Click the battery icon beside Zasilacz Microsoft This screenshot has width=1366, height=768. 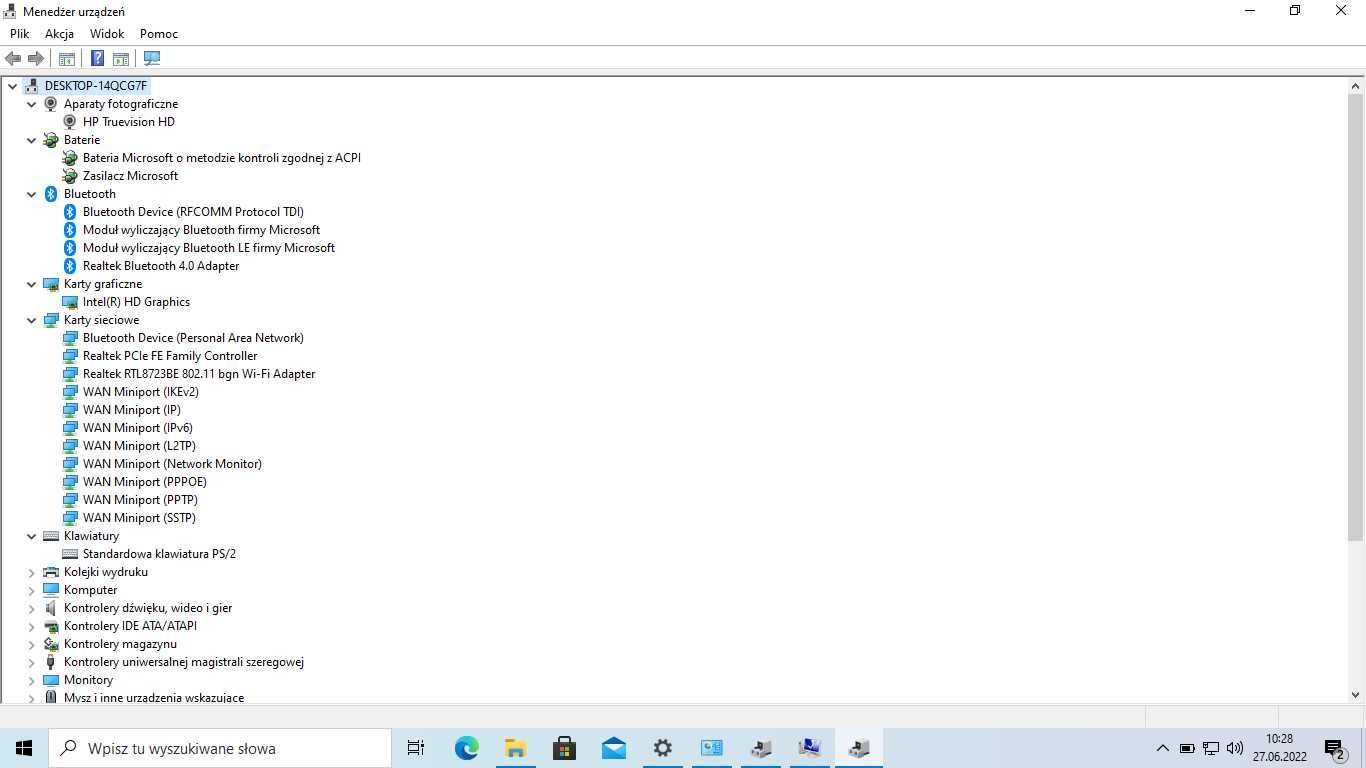point(70,176)
